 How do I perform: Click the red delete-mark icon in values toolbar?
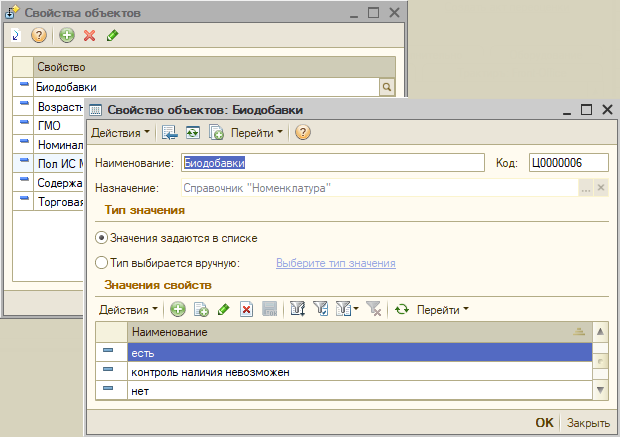click(246, 310)
